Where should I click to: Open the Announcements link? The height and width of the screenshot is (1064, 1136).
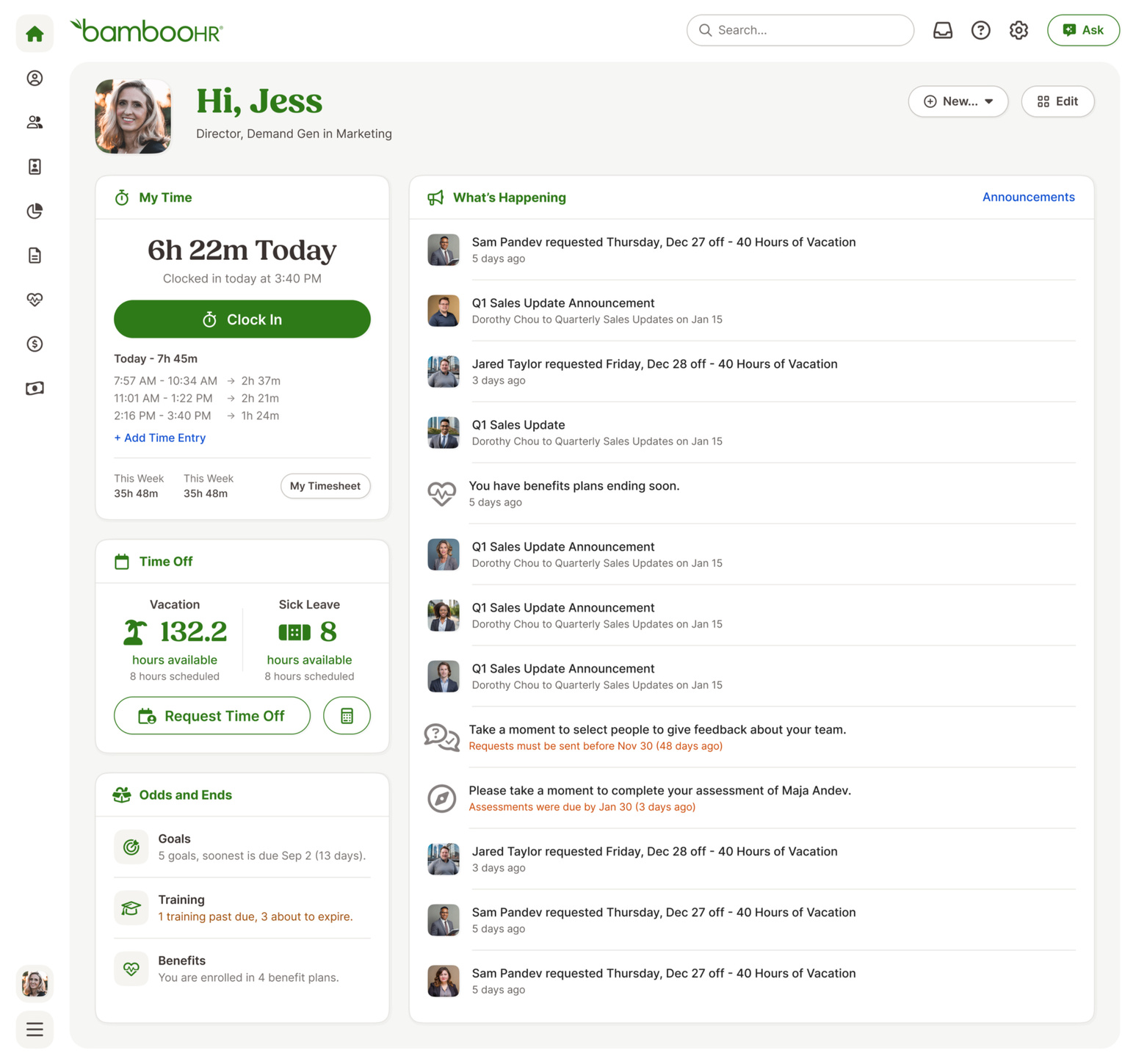click(x=1028, y=197)
